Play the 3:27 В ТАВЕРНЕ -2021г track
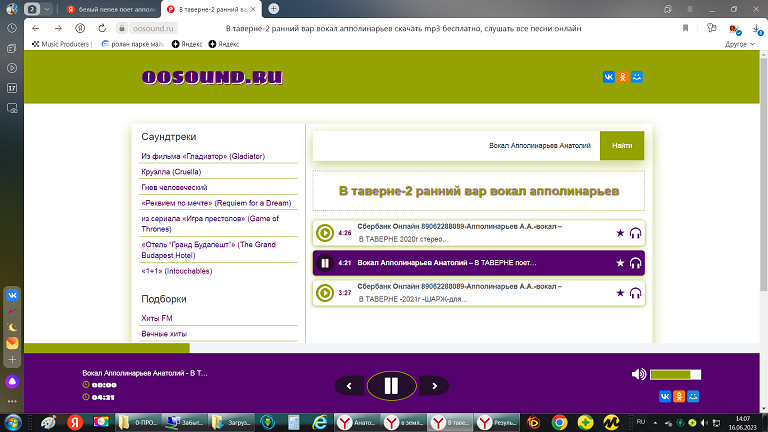 tap(325, 293)
